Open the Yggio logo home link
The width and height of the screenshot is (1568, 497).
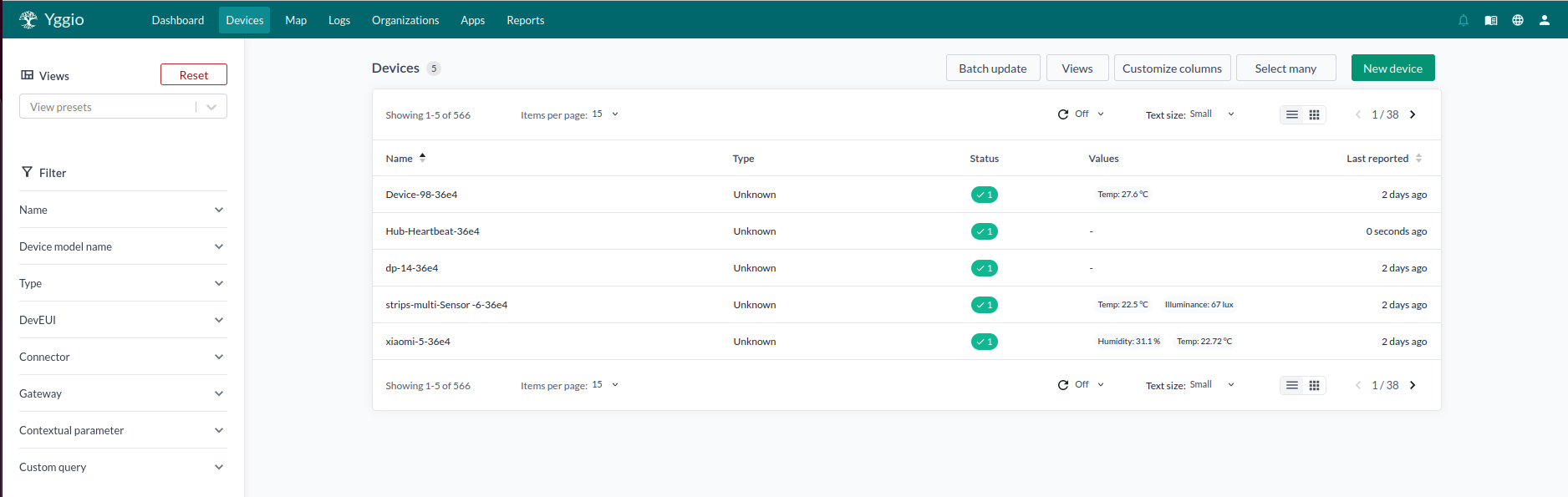52,19
